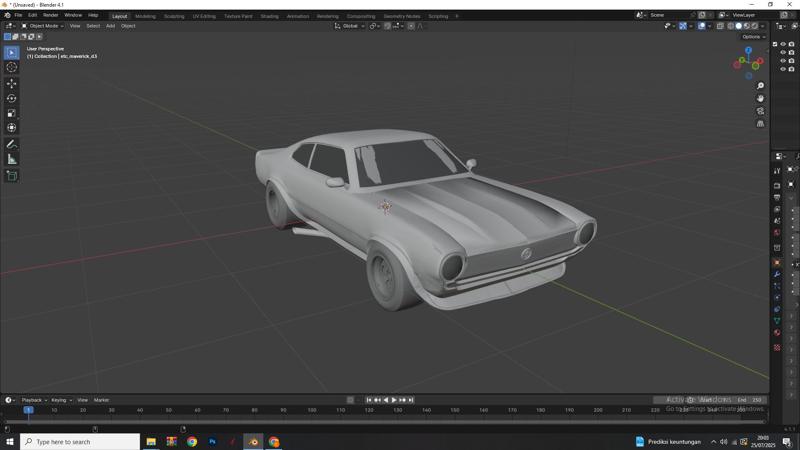Click the Zoom magnifier icon in viewport

(761, 86)
